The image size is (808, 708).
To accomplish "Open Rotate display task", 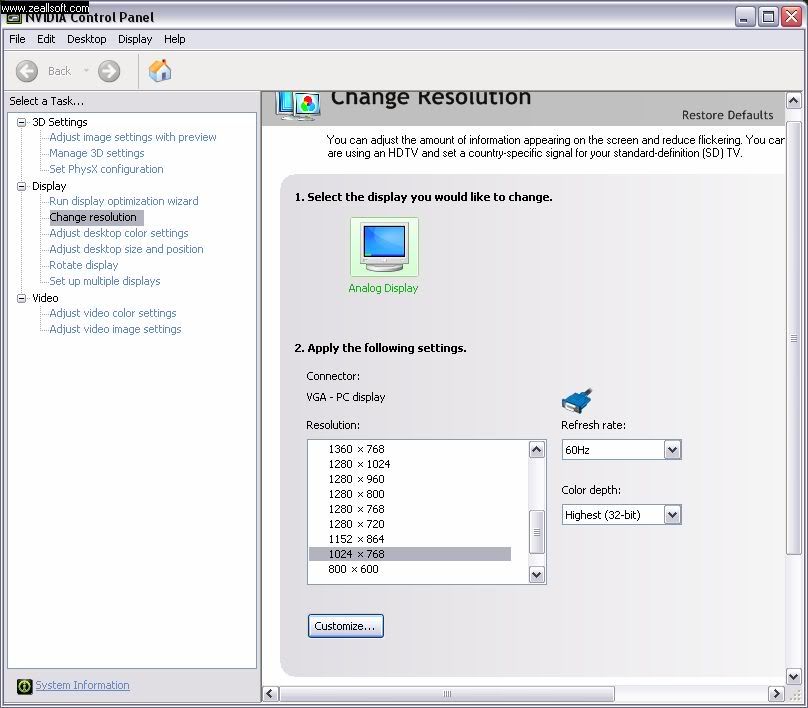I will click(x=83, y=265).
